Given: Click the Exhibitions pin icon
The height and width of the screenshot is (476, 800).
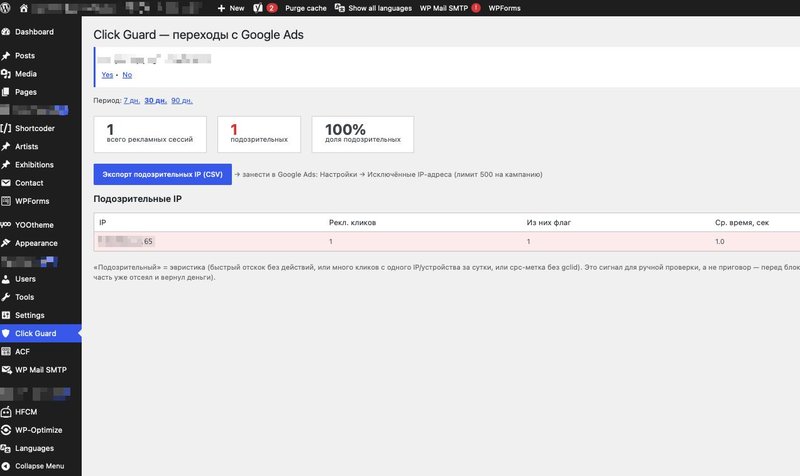Looking at the screenshot, I should [6, 165].
